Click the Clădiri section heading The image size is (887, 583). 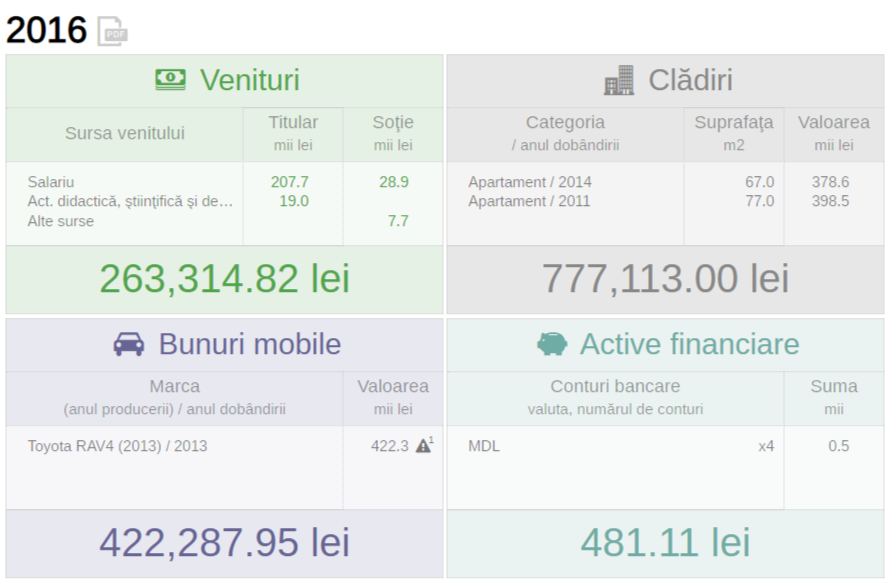[x=690, y=80]
